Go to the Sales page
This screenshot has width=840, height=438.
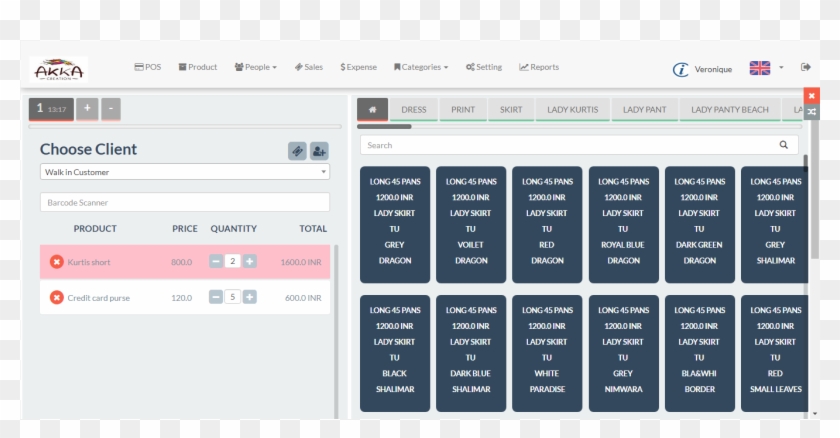click(309, 67)
